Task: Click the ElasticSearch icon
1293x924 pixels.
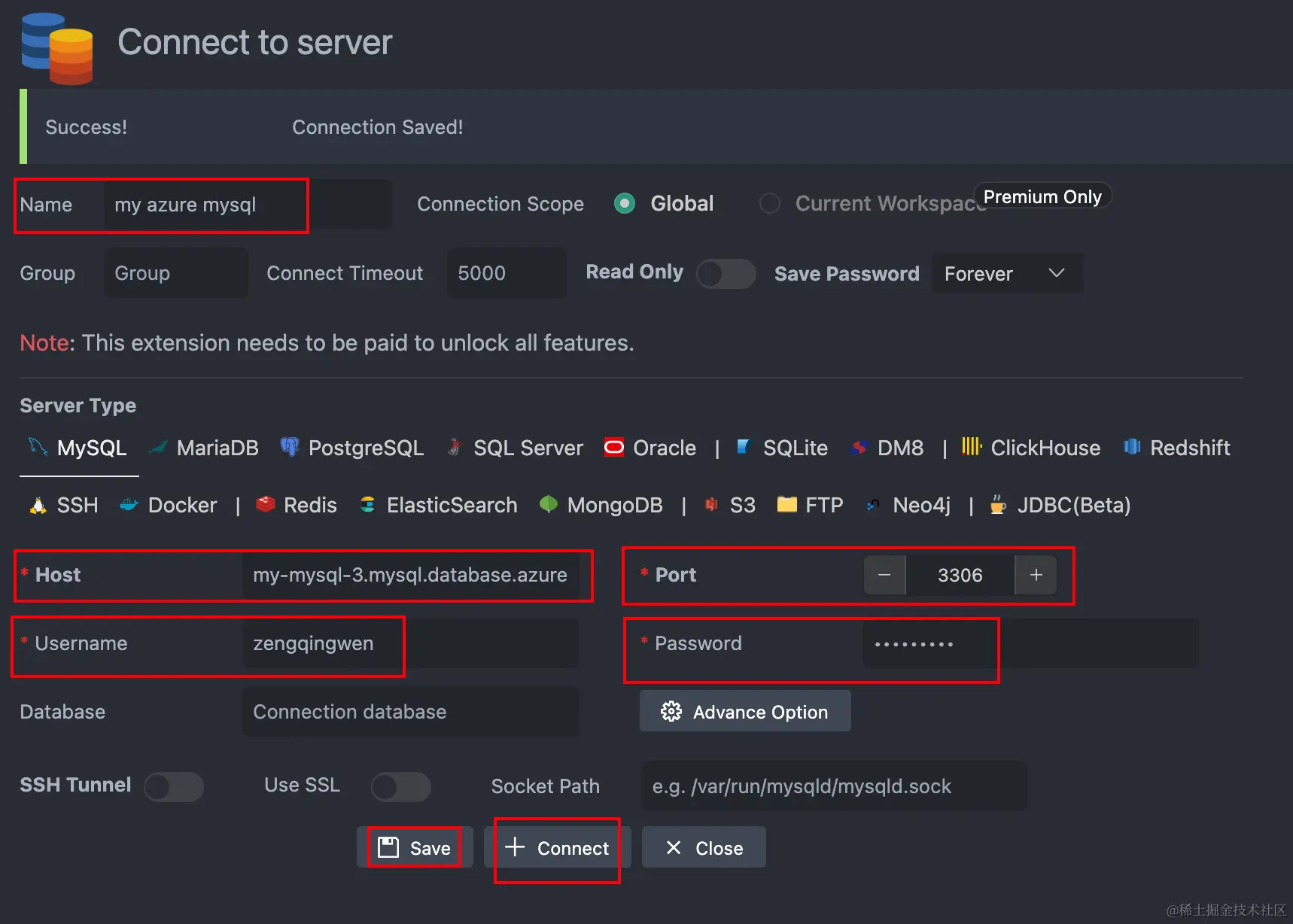Action: coord(367,505)
